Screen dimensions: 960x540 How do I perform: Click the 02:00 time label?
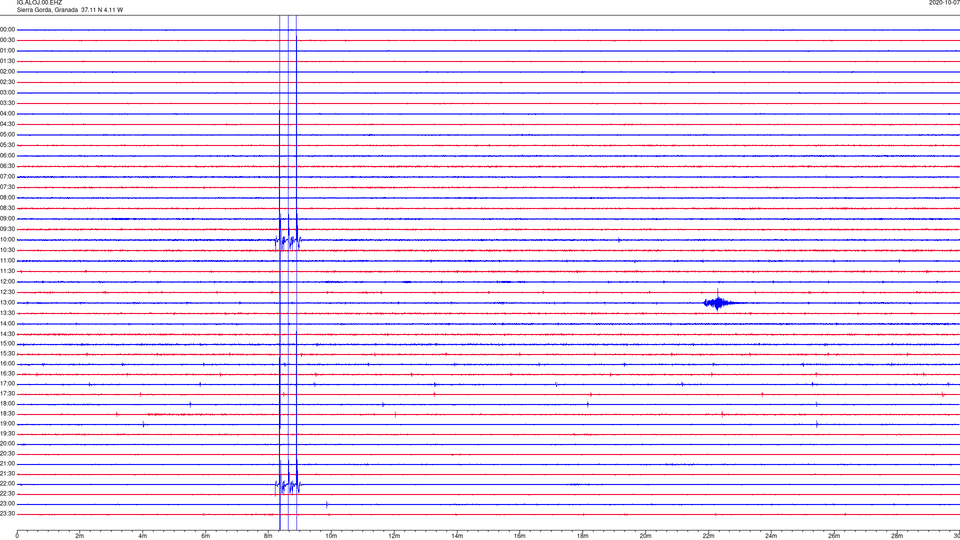(x=8, y=71)
